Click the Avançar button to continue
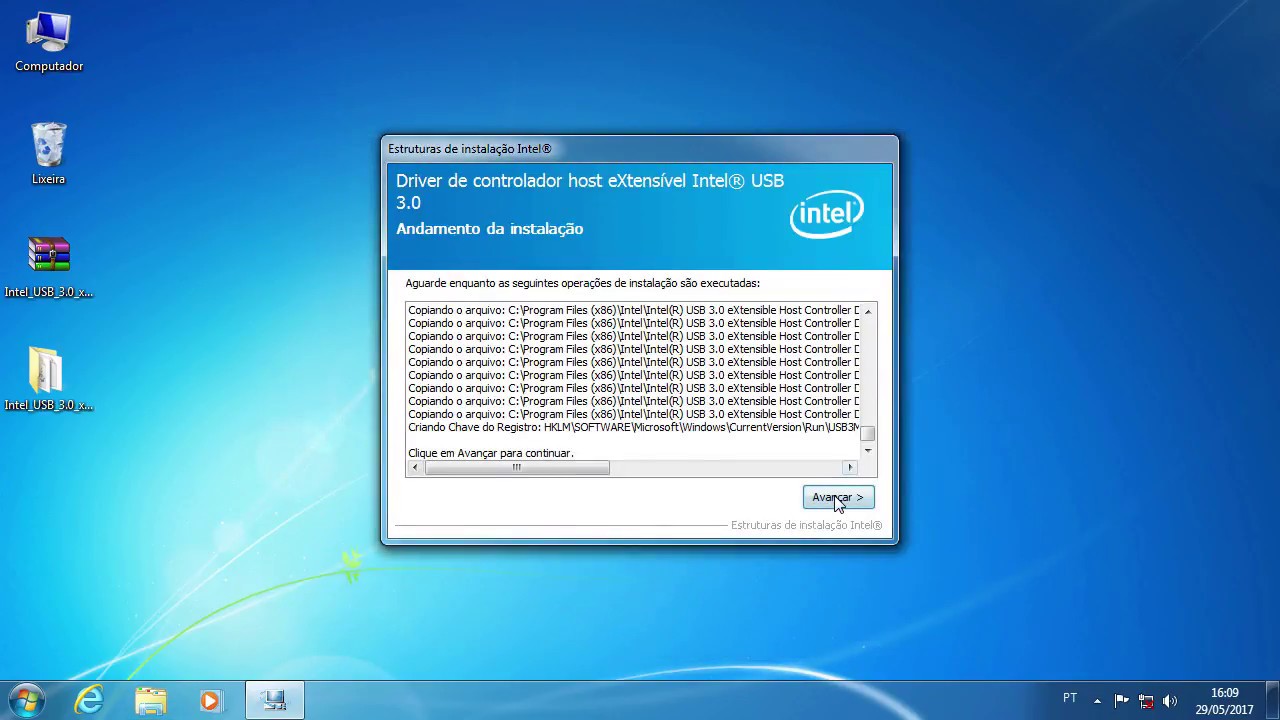This screenshot has width=1280, height=720. coord(838,497)
